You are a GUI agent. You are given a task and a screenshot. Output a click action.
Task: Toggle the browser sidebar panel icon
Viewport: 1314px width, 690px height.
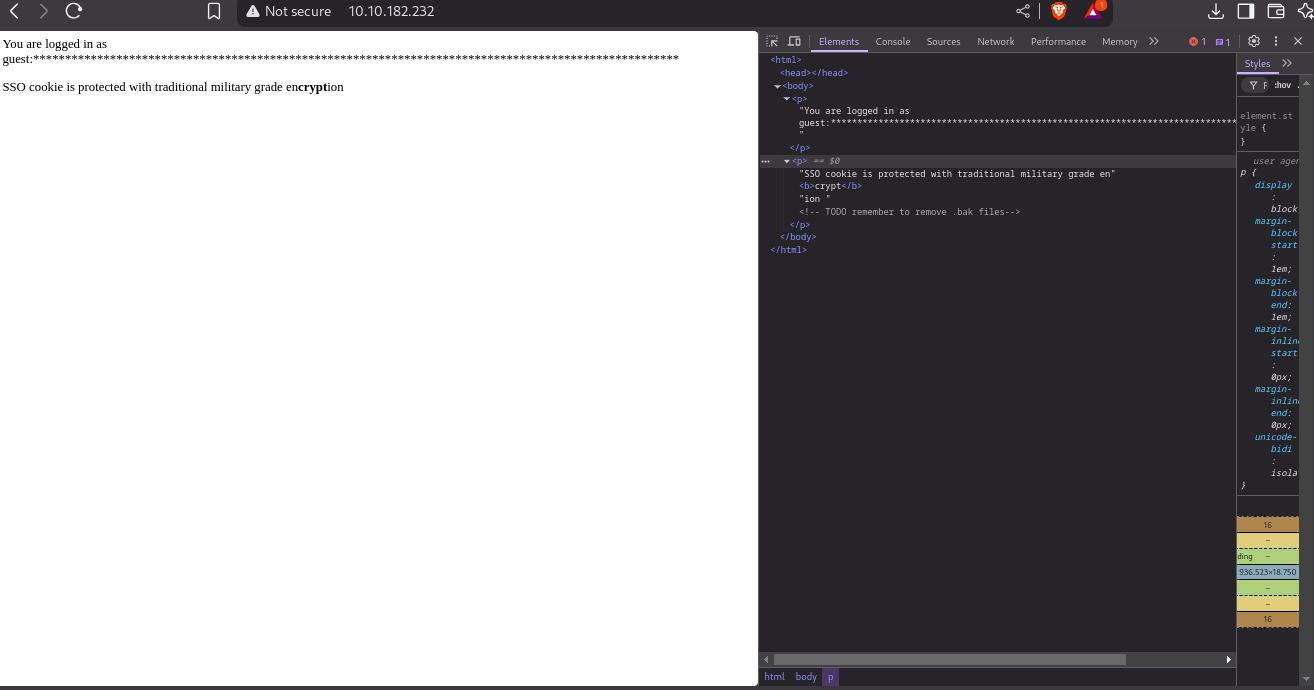[1246, 11]
